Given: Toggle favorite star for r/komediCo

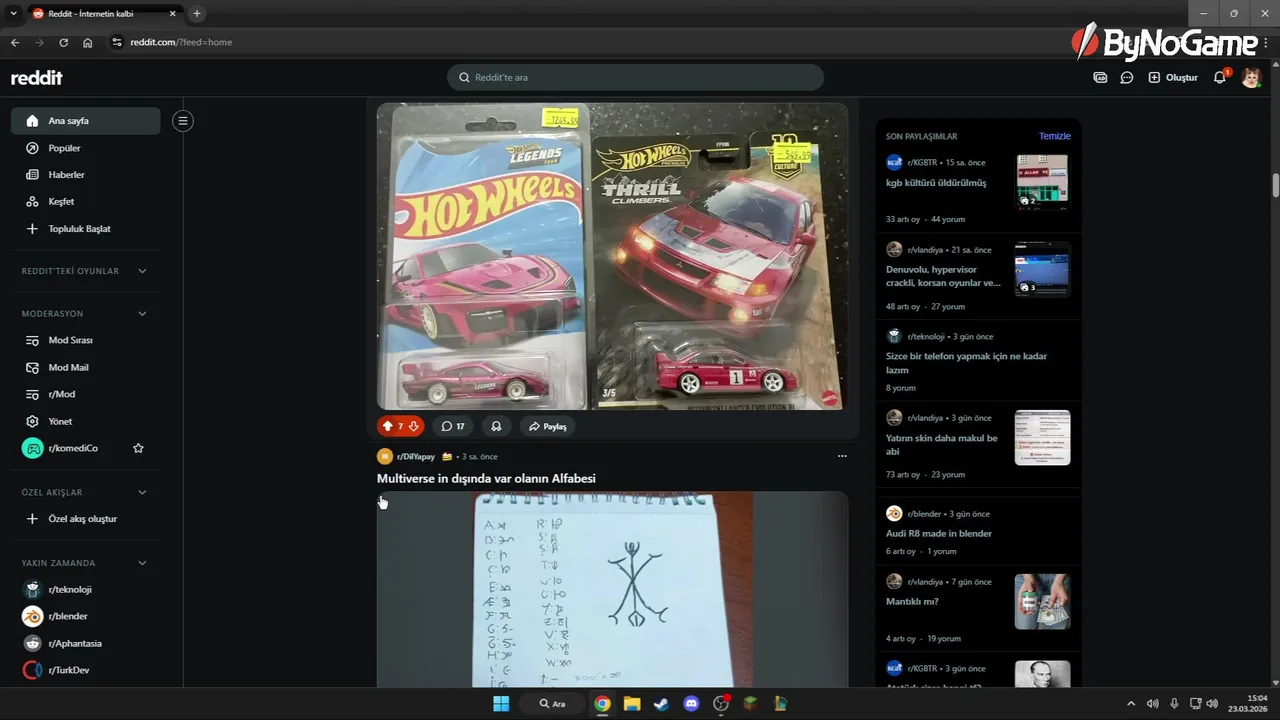Looking at the screenshot, I should pos(138,448).
